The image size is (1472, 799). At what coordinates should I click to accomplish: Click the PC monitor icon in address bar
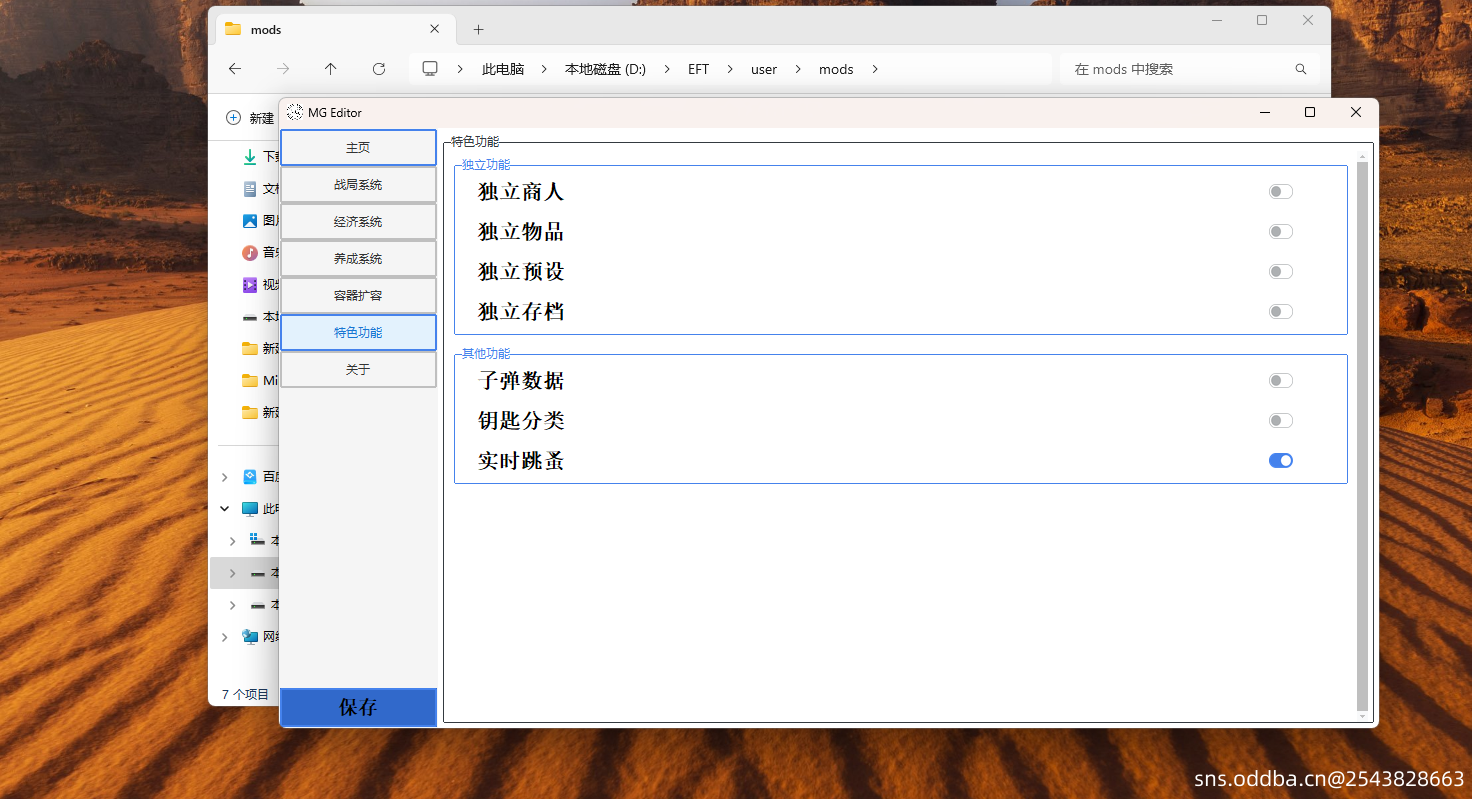click(431, 69)
